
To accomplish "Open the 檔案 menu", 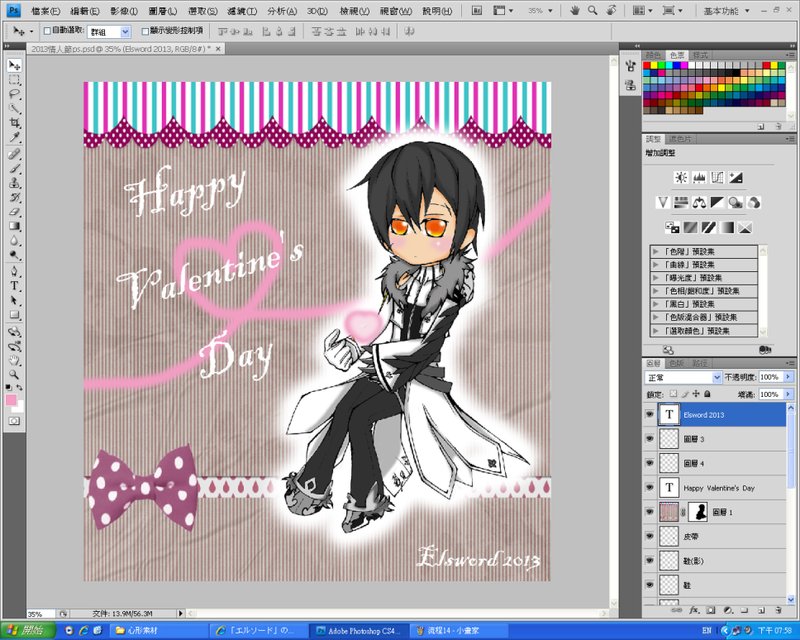I will 45,11.
